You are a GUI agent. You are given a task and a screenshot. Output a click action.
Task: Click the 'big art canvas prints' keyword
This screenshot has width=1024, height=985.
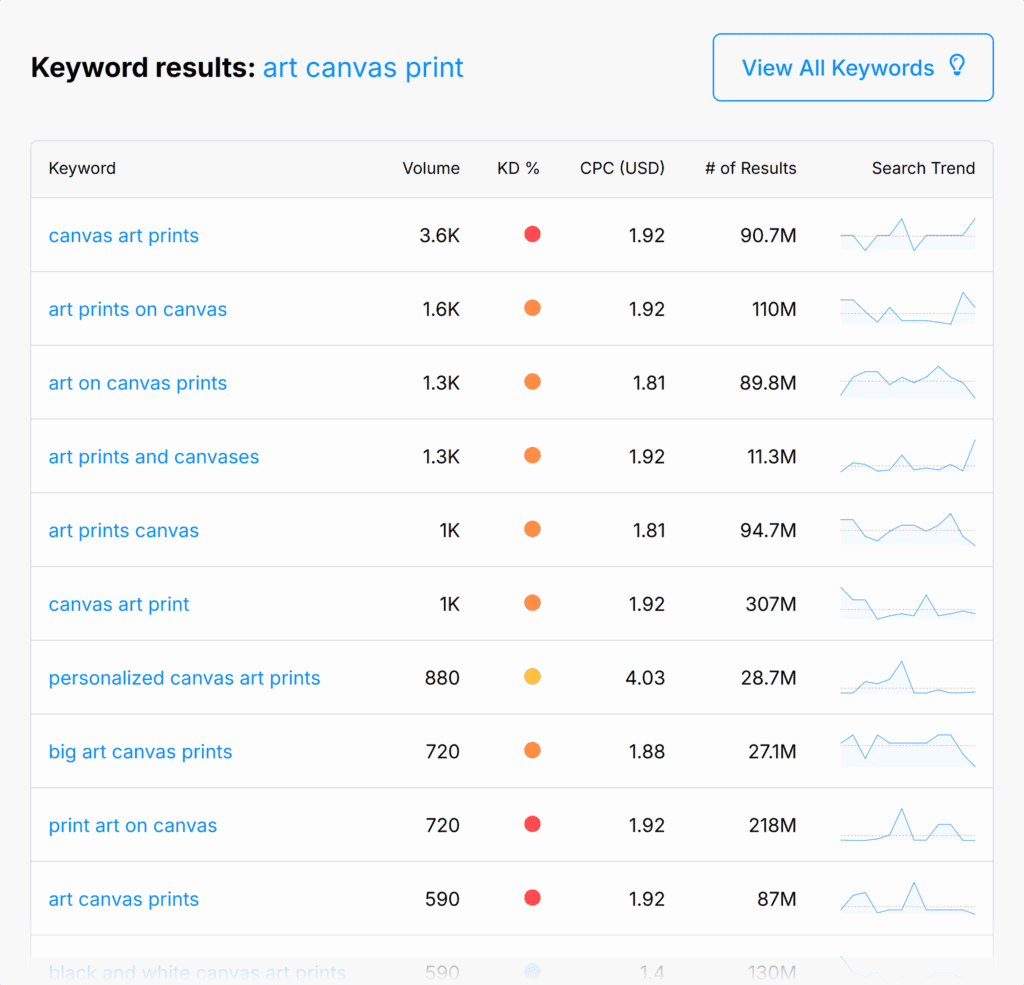tap(140, 752)
